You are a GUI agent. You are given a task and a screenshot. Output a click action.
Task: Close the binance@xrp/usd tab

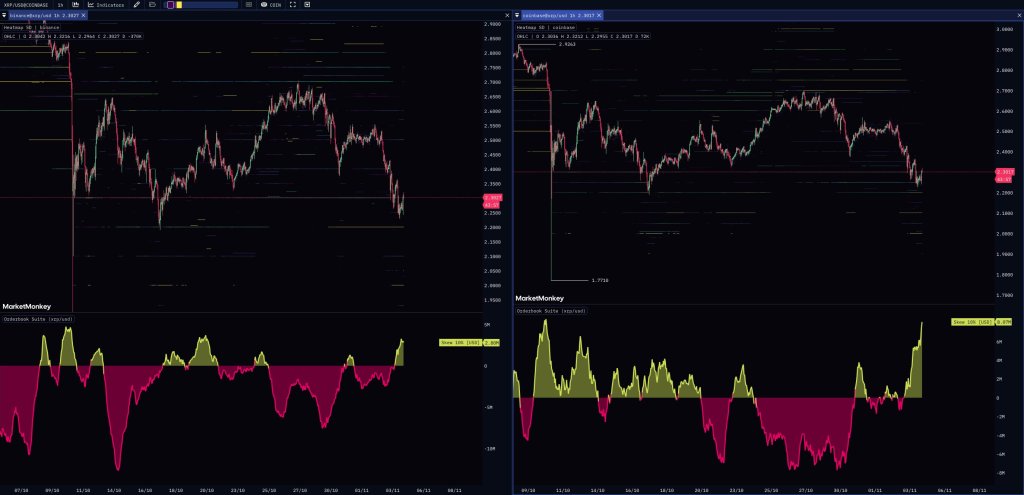(x=83, y=16)
